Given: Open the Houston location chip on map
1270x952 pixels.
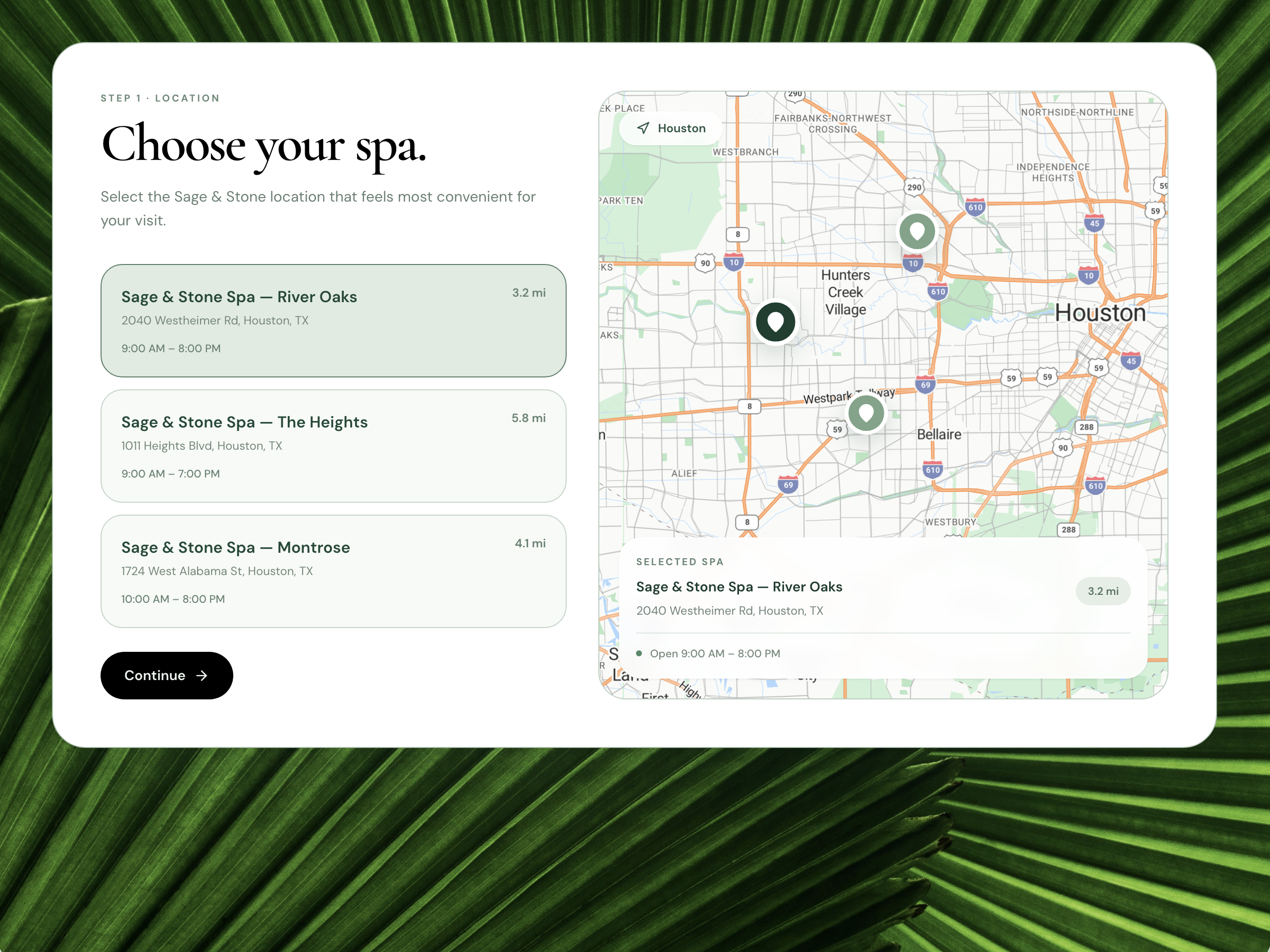Looking at the screenshot, I should tap(671, 128).
